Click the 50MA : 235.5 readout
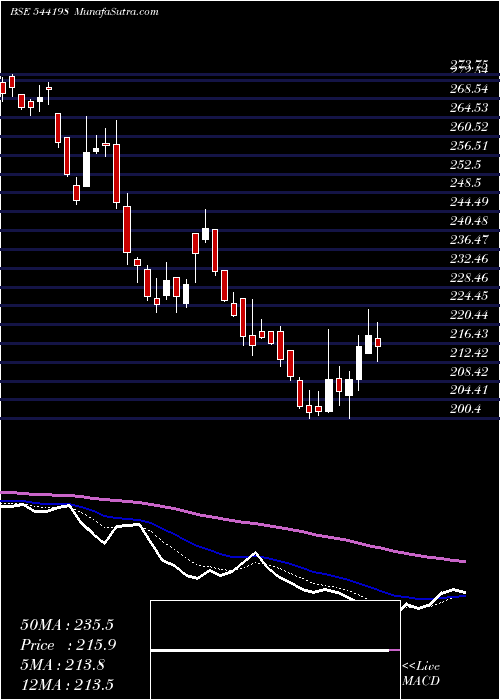 (67, 624)
